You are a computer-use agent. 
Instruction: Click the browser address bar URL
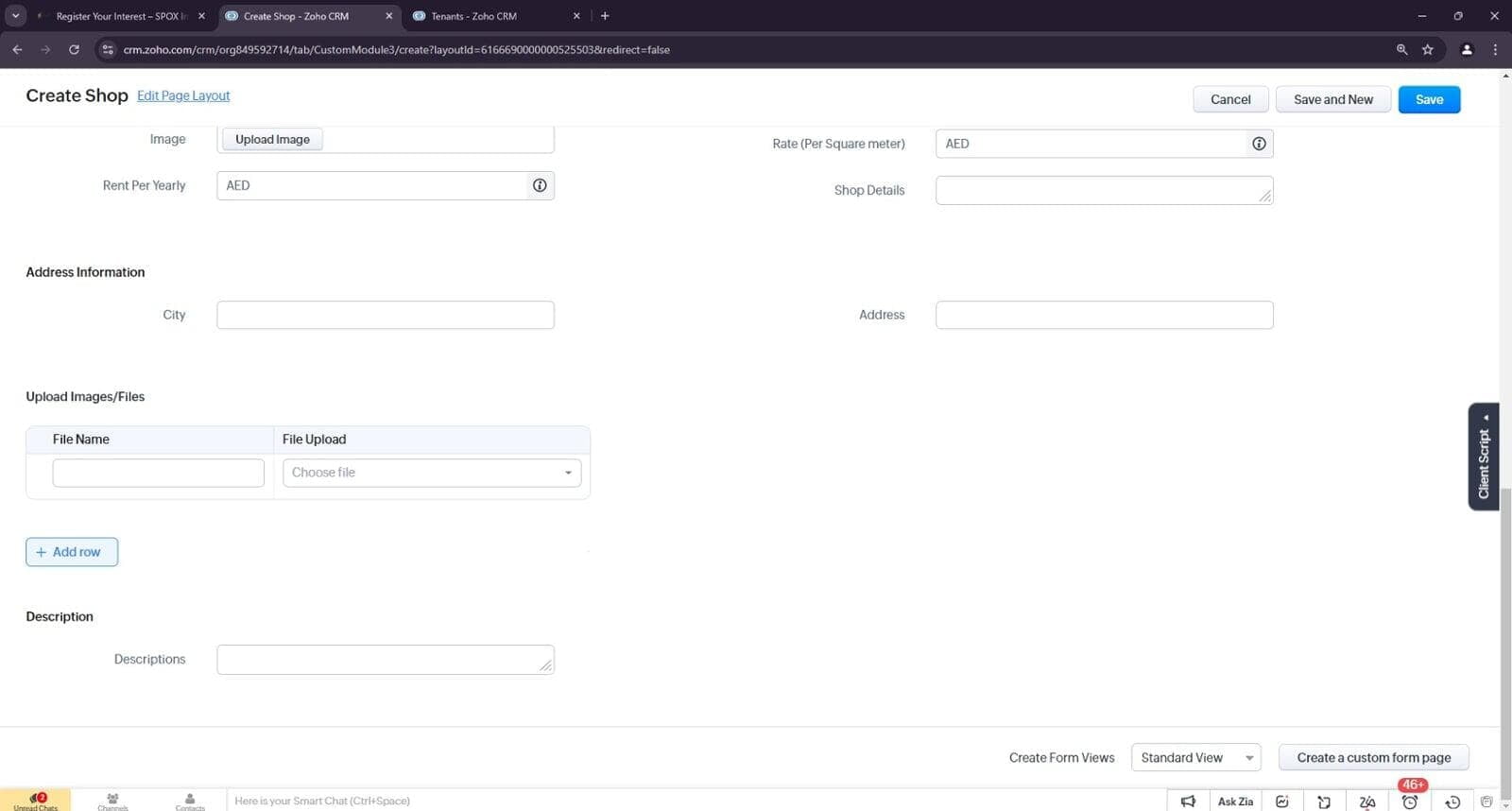point(396,49)
